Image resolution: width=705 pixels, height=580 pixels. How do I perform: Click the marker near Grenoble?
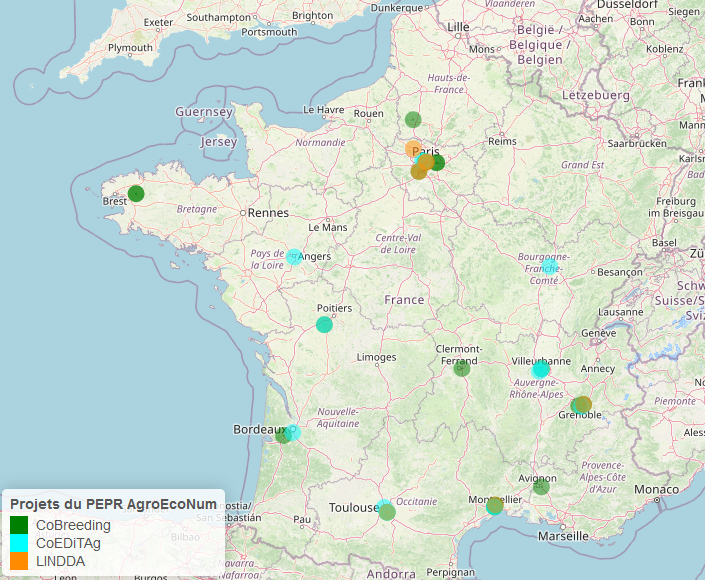tap(581, 405)
